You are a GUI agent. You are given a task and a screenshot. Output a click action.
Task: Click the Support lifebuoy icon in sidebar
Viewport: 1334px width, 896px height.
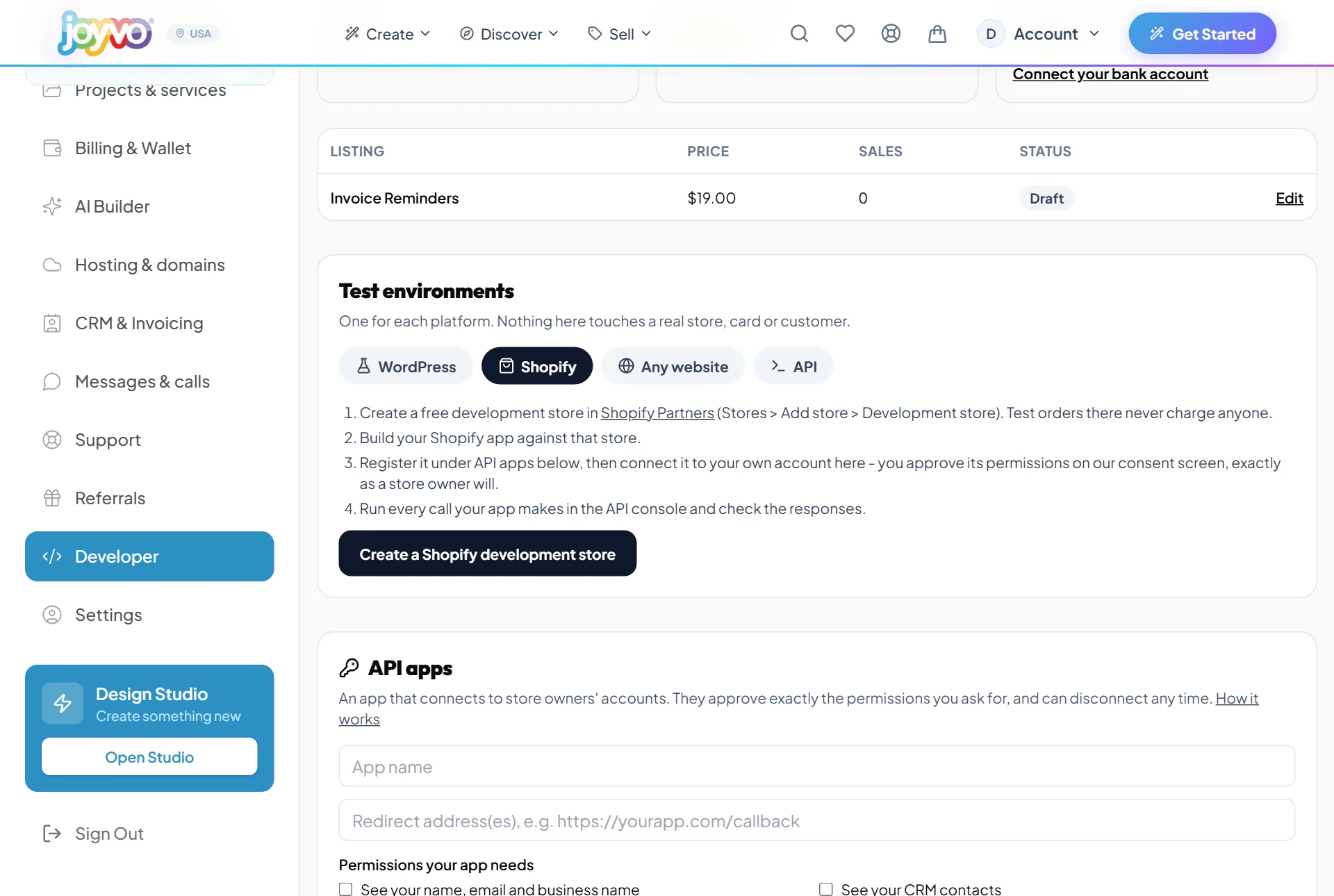[x=52, y=440]
